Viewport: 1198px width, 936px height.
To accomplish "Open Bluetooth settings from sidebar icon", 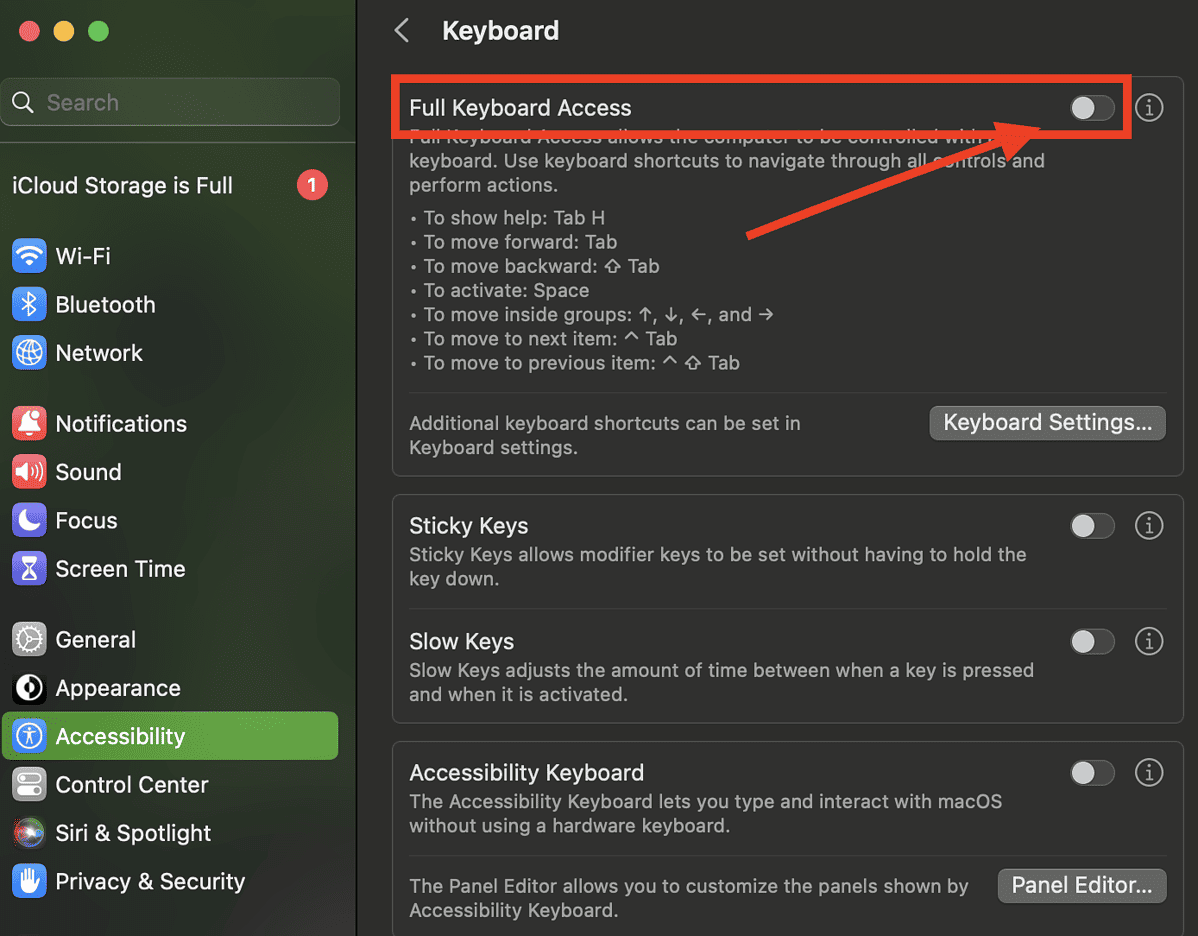I will (x=29, y=305).
